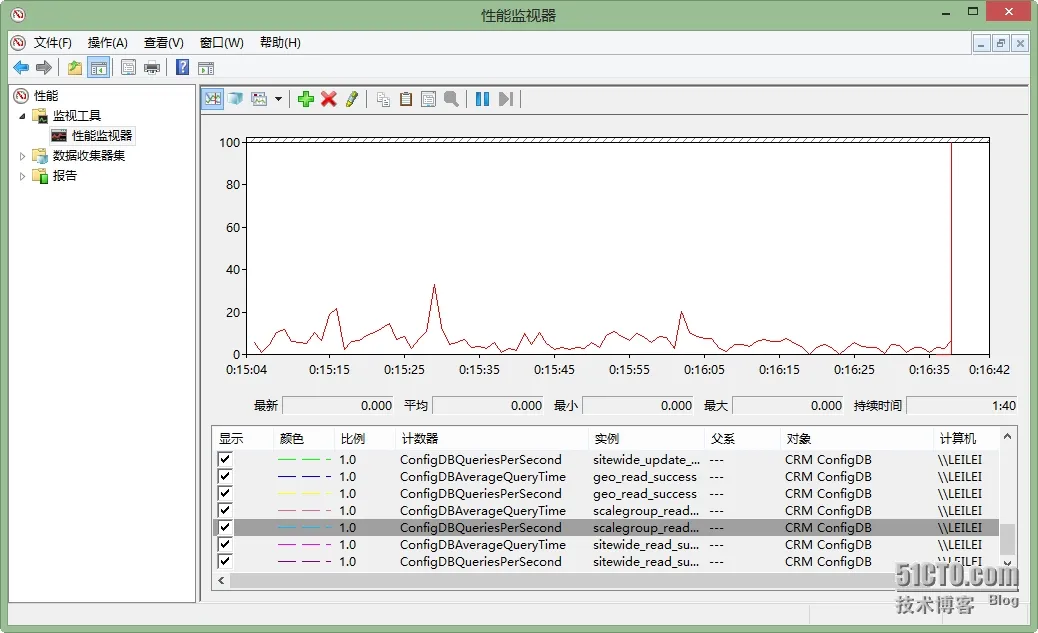This screenshot has width=1038, height=633.
Task: Click the counter list vertical scrollbar thumb
Action: (1007, 538)
